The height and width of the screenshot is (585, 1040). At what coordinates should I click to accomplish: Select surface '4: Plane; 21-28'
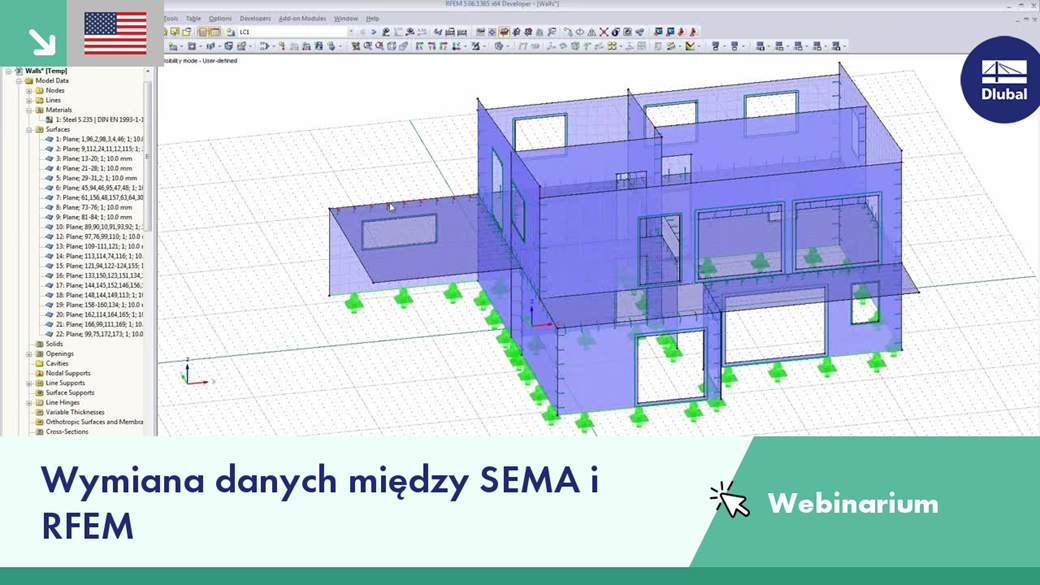point(94,168)
